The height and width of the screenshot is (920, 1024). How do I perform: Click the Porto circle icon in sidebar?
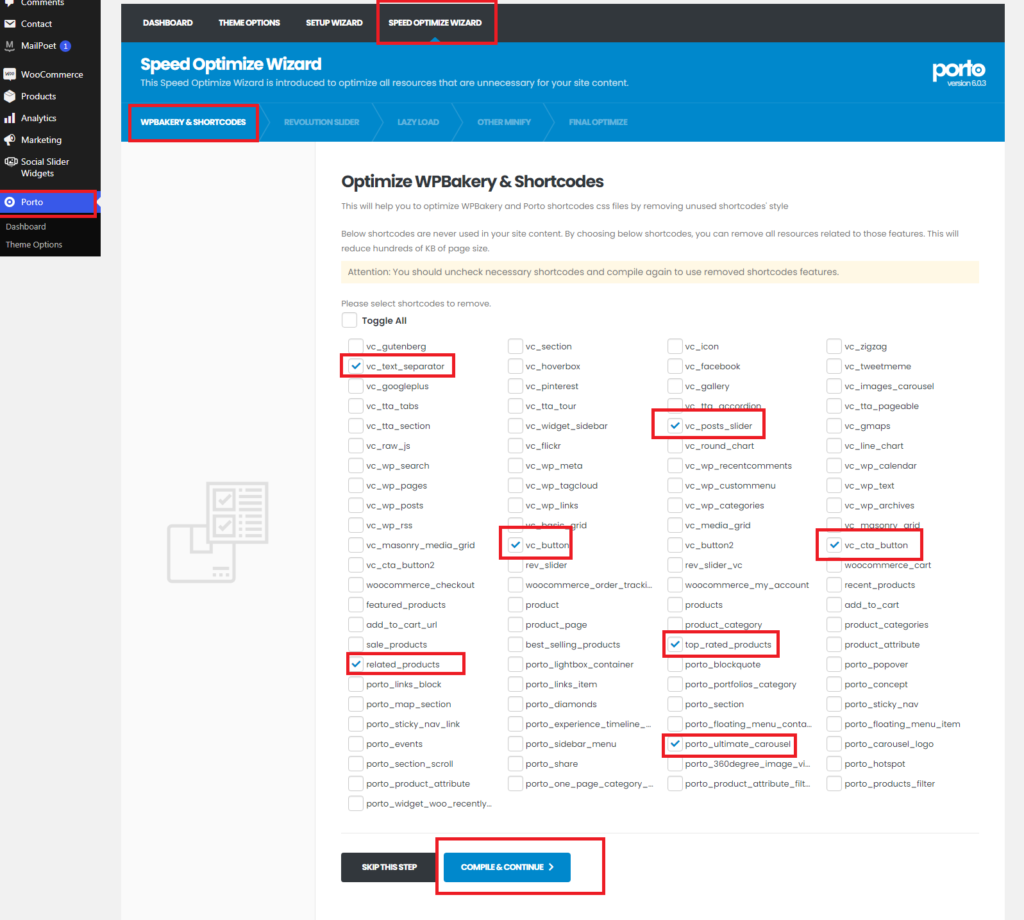(x=10, y=202)
